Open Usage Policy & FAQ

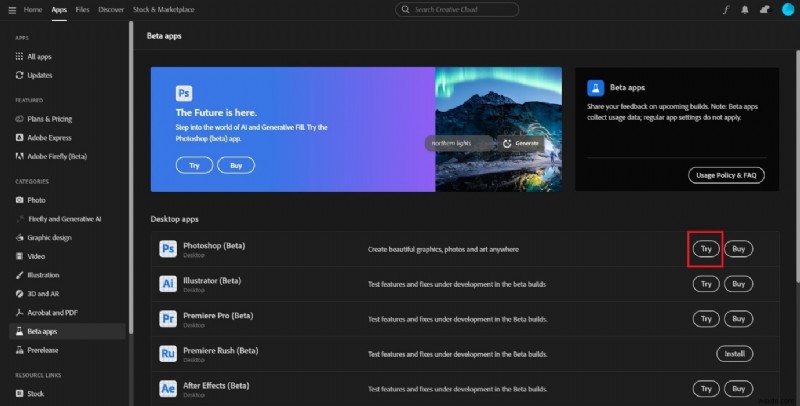(726, 175)
